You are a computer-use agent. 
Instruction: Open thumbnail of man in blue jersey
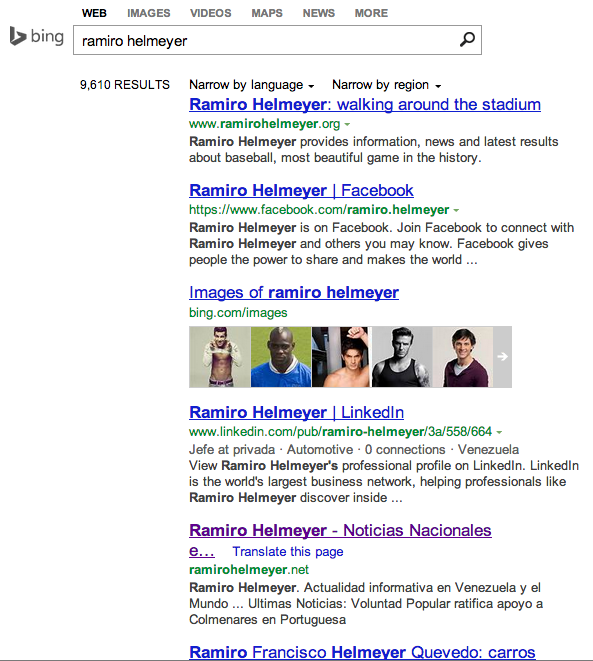pos(281,357)
